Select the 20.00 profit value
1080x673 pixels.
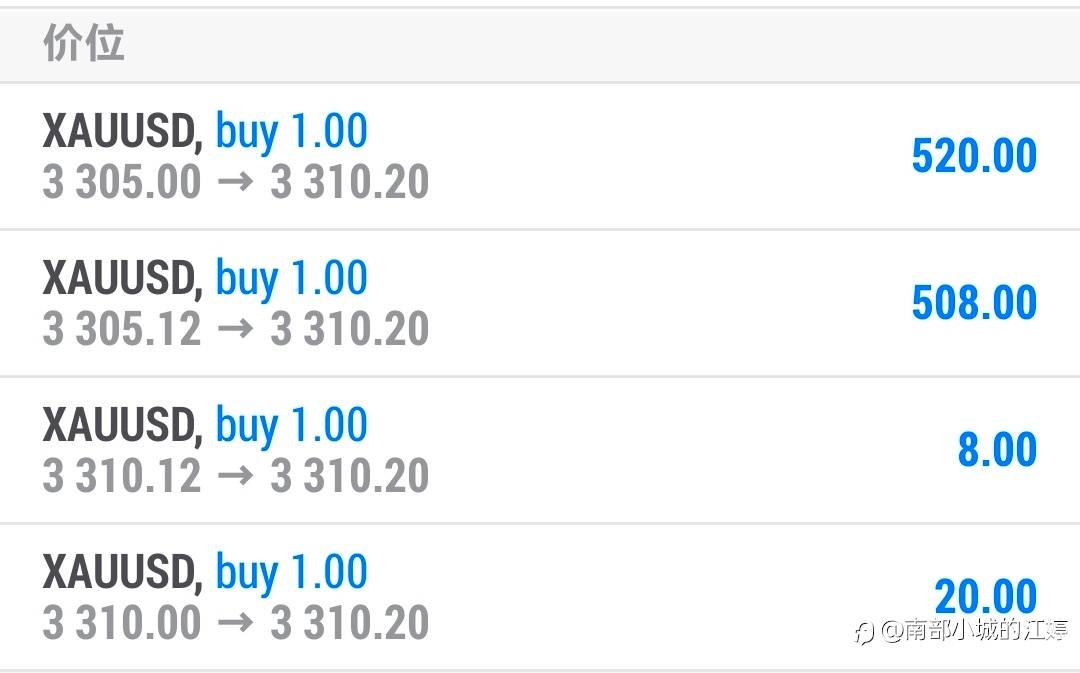[985, 597]
